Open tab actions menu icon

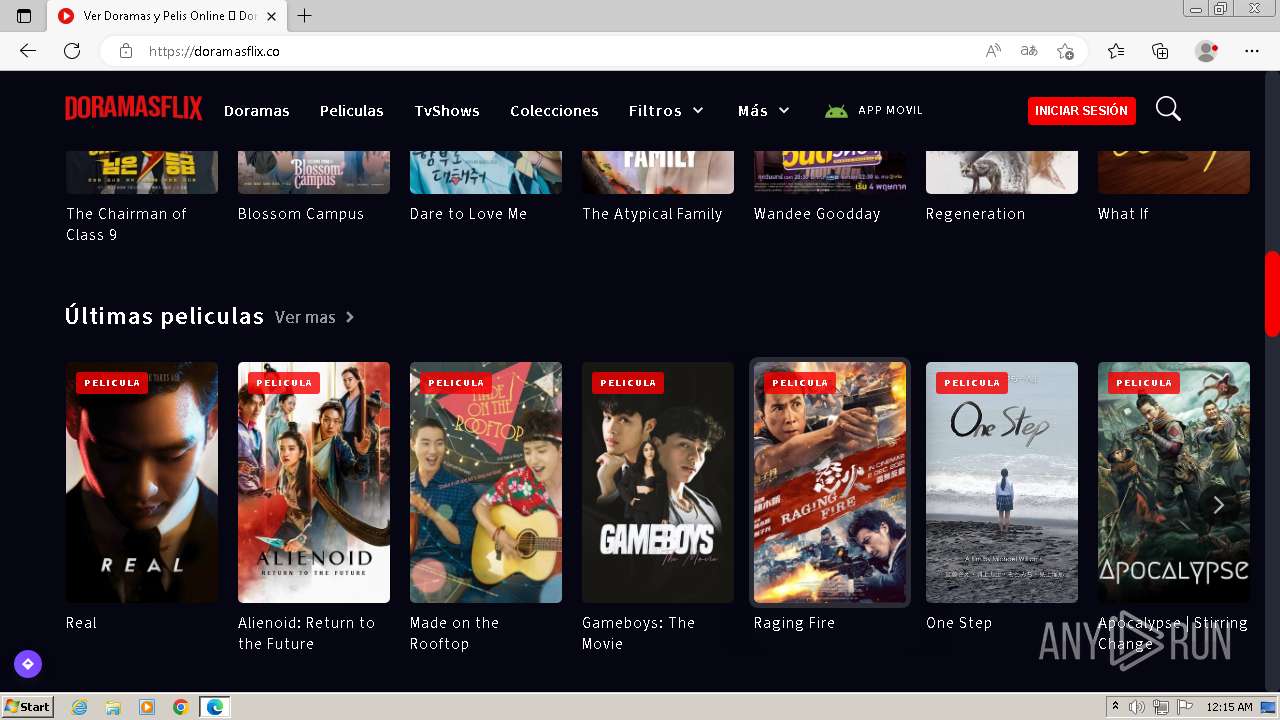point(24,16)
